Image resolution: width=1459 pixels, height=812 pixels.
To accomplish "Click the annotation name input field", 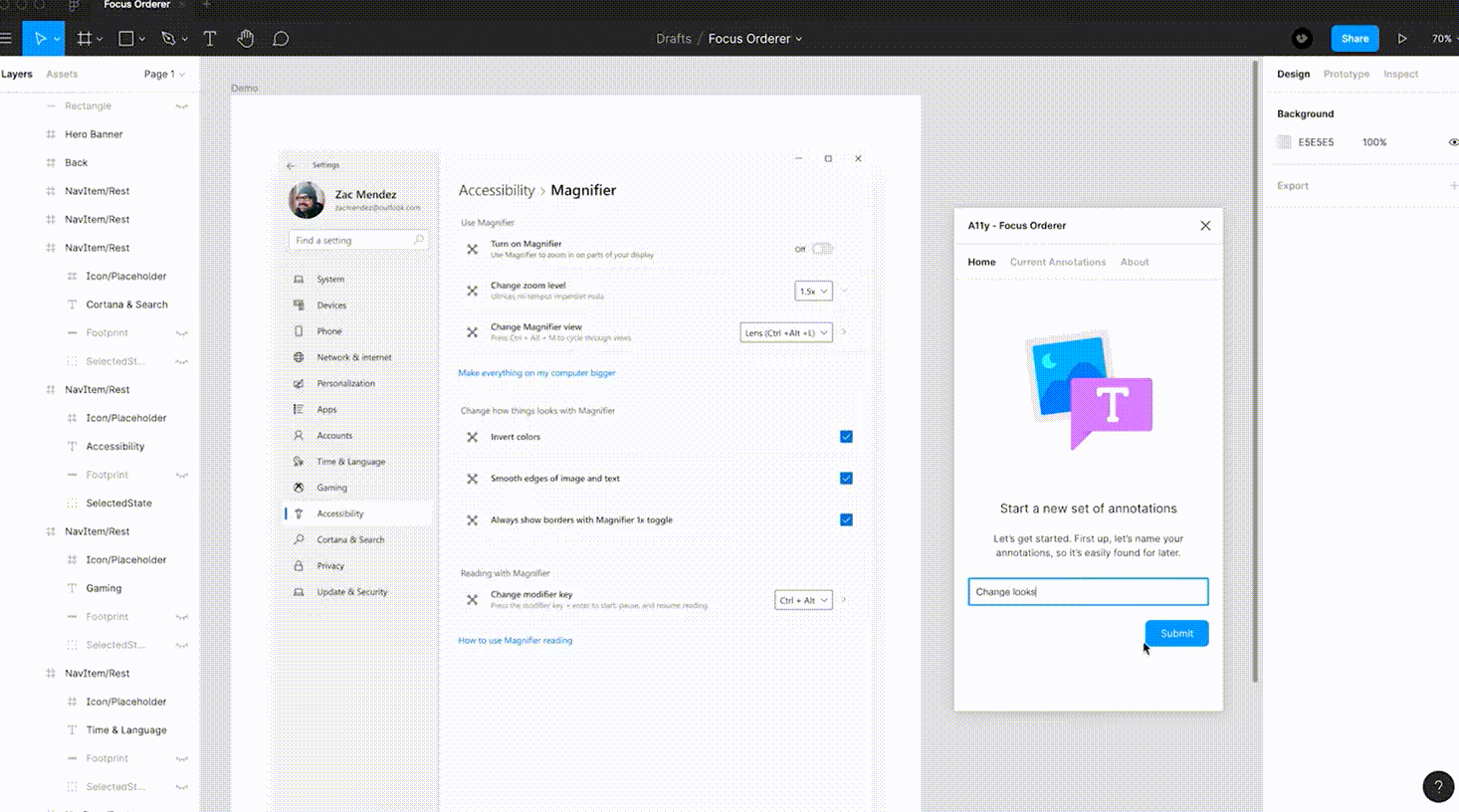I will (1088, 592).
